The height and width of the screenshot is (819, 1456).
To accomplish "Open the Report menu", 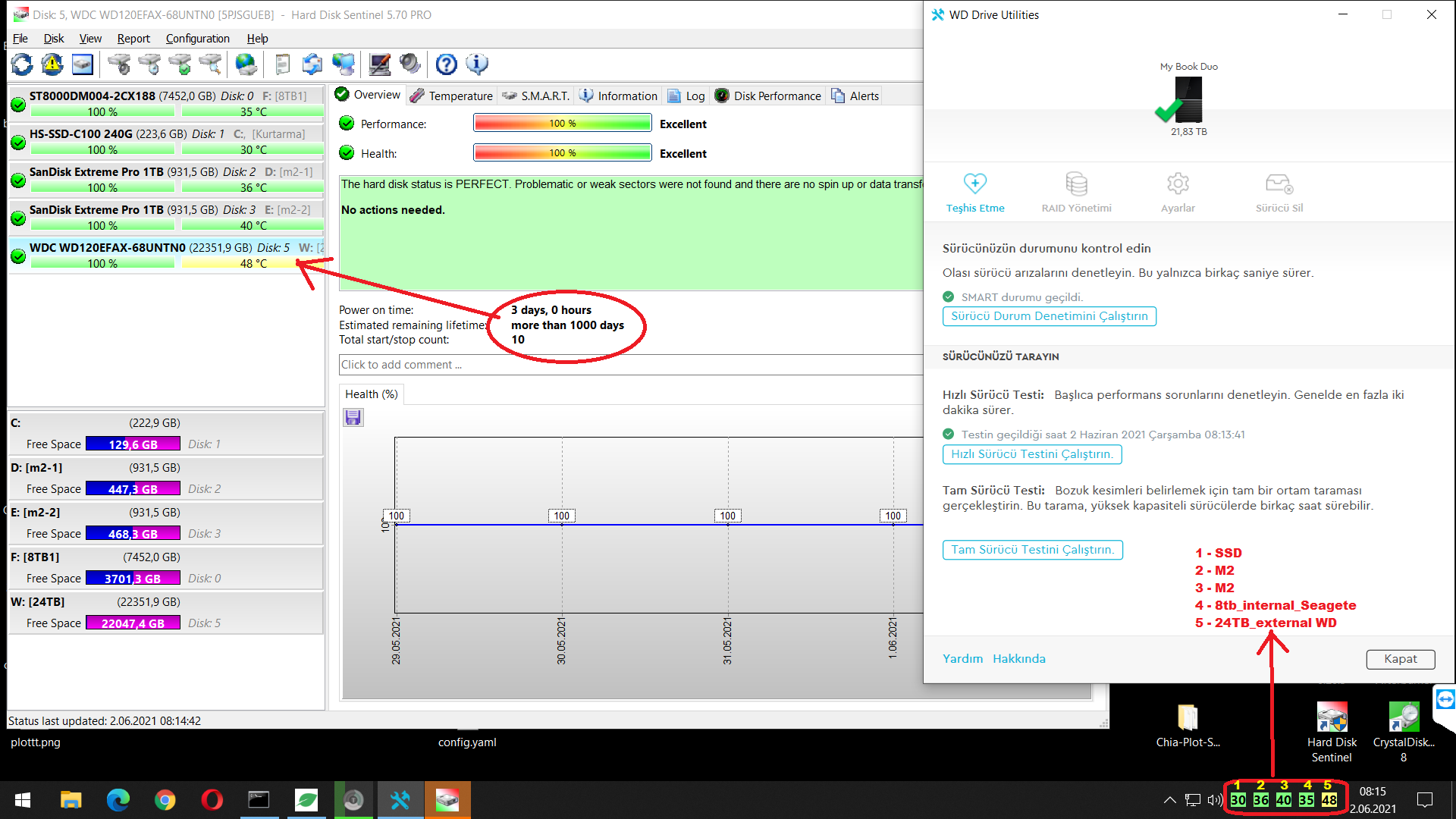I will (133, 39).
